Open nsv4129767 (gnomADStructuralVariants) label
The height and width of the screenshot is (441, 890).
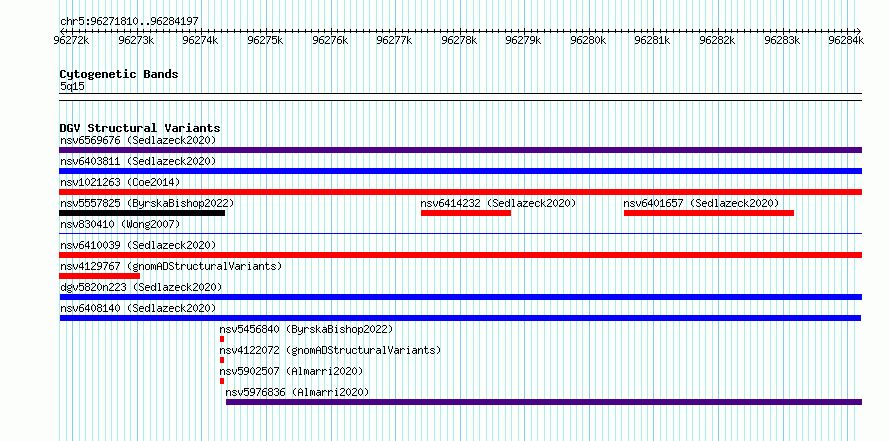(171, 266)
